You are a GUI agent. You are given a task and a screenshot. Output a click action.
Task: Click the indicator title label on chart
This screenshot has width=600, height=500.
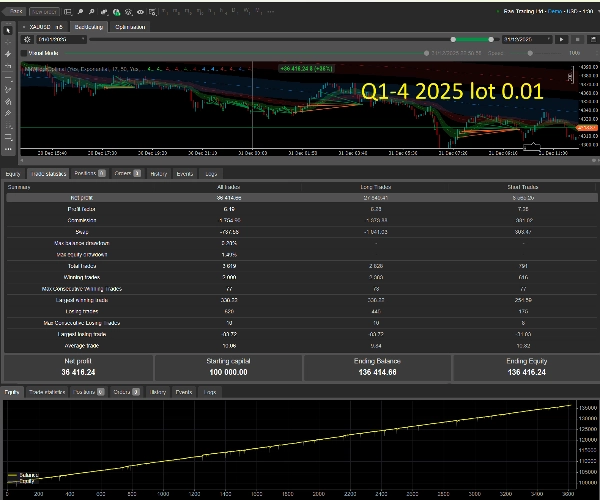click(80, 69)
